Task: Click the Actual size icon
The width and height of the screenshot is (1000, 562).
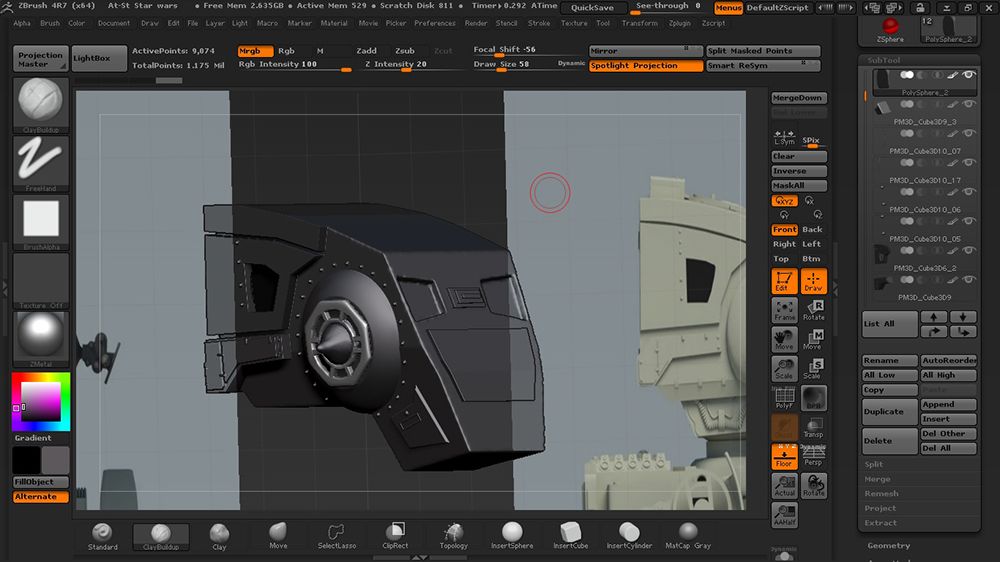Action: 784,486
